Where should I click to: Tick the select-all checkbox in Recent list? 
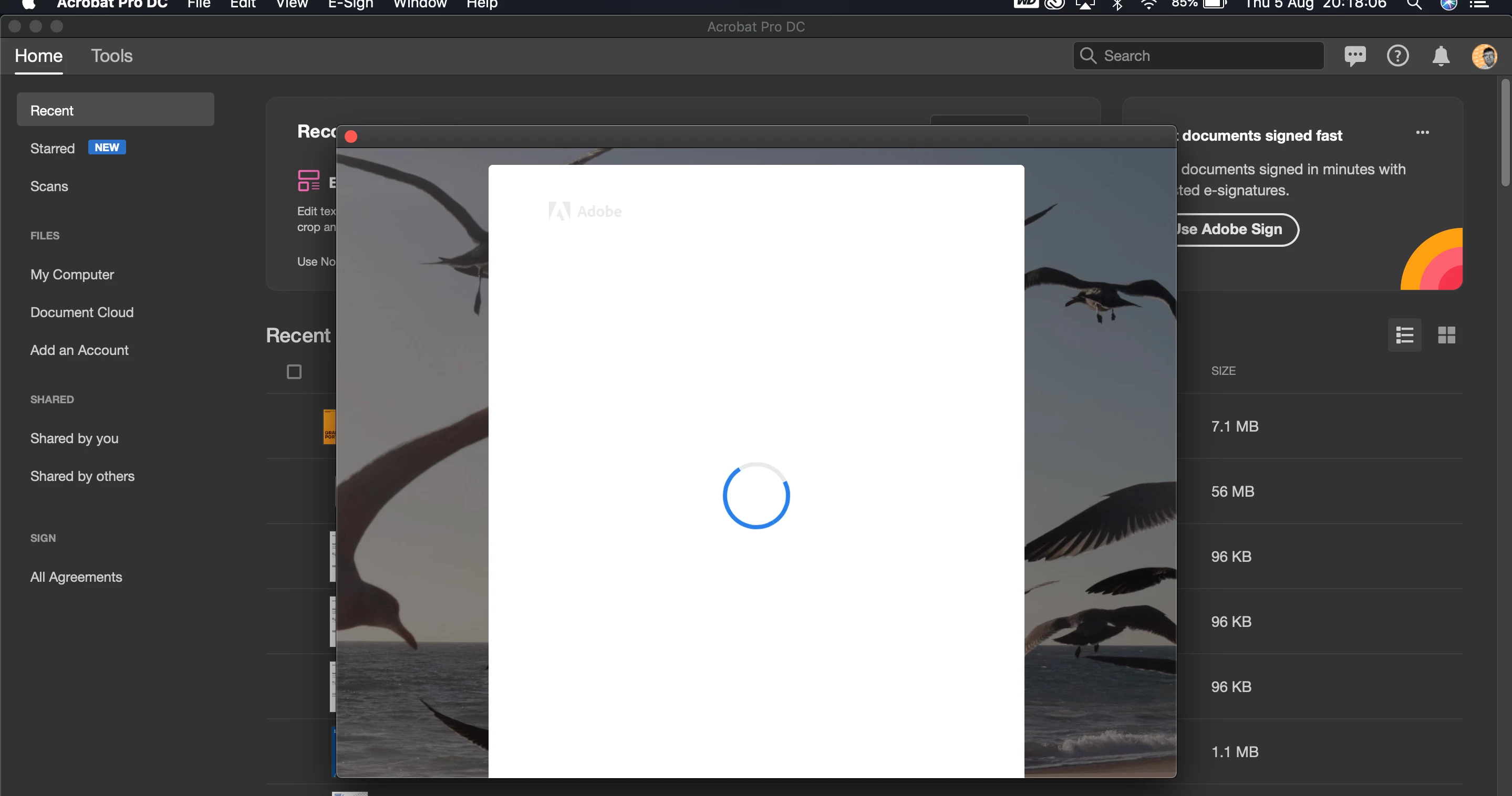pyautogui.click(x=294, y=371)
